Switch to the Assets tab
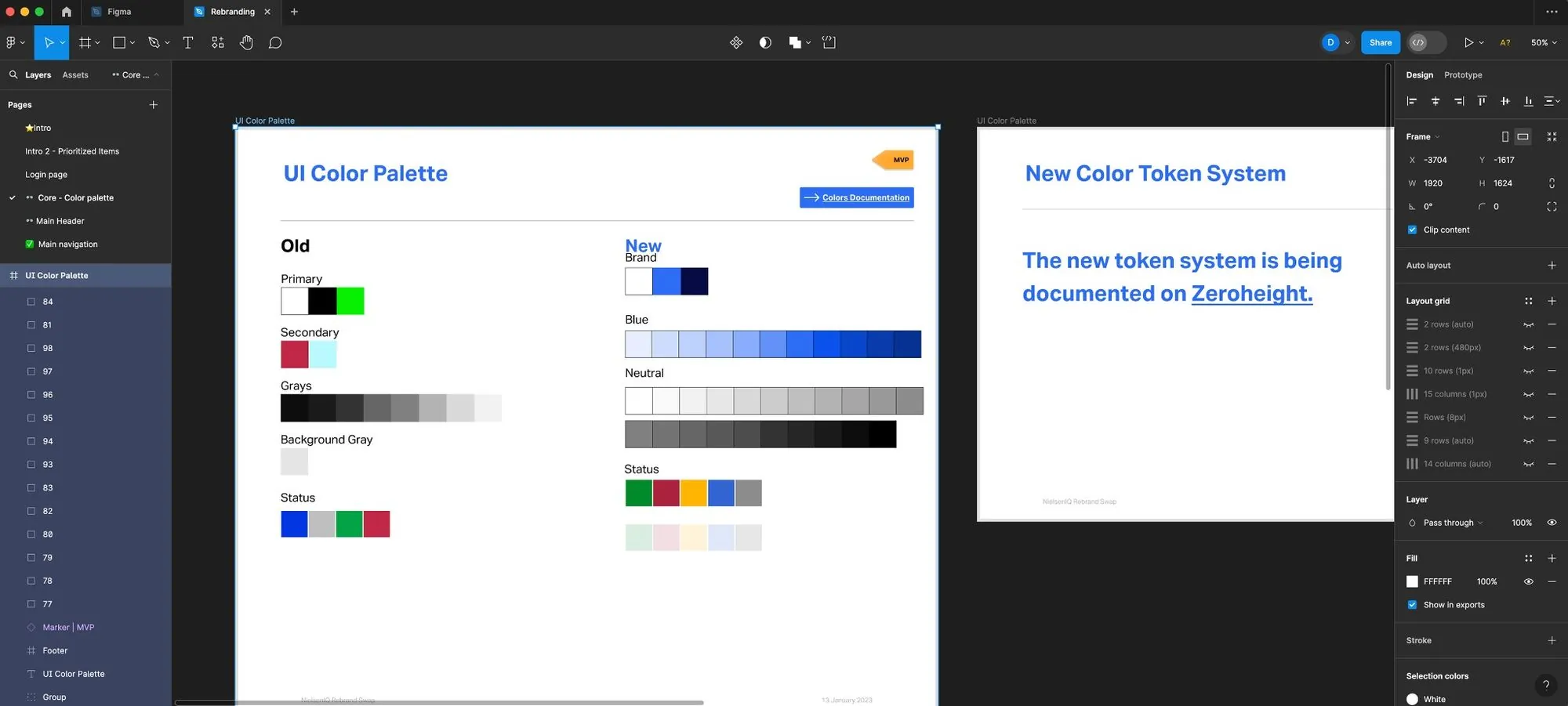 pyautogui.click(x=75, y=75)
